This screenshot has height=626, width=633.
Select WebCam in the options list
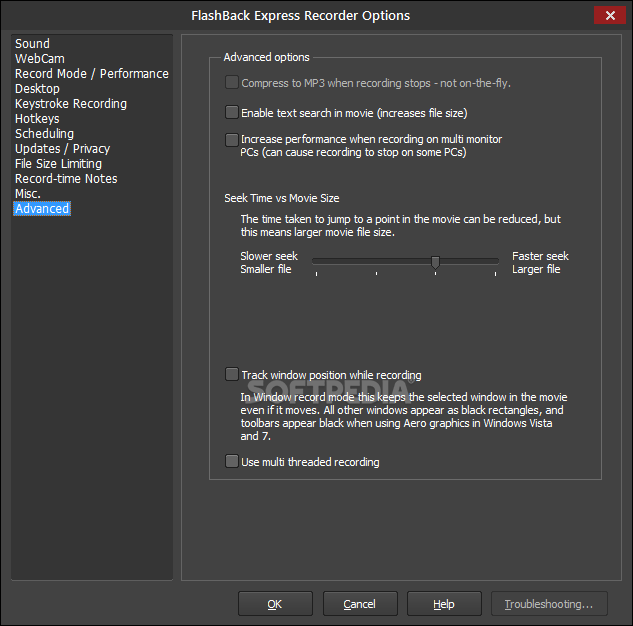[x=40, y=59]
